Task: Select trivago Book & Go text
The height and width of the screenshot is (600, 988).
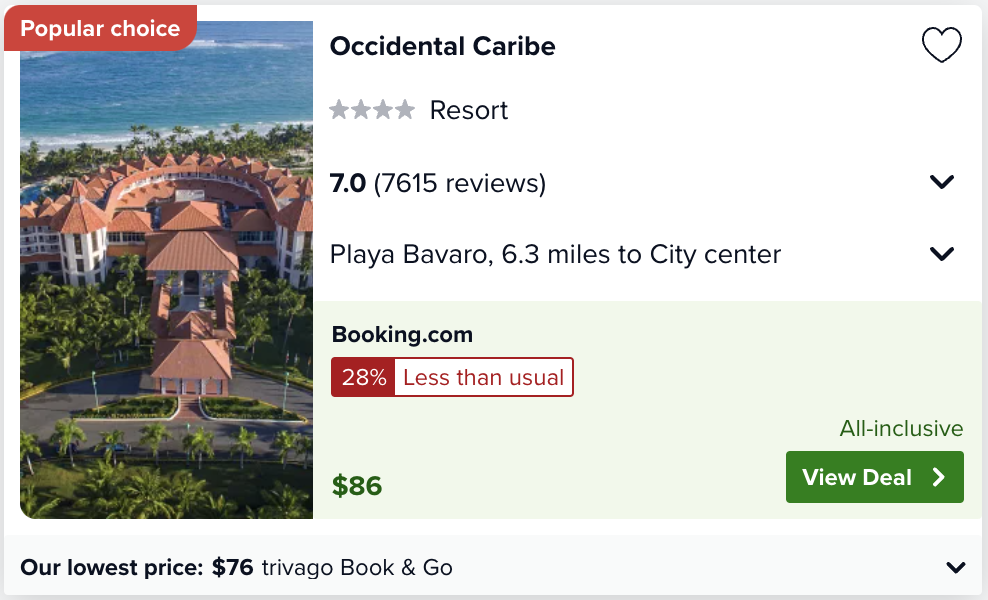Action: (x=357, y=567)
